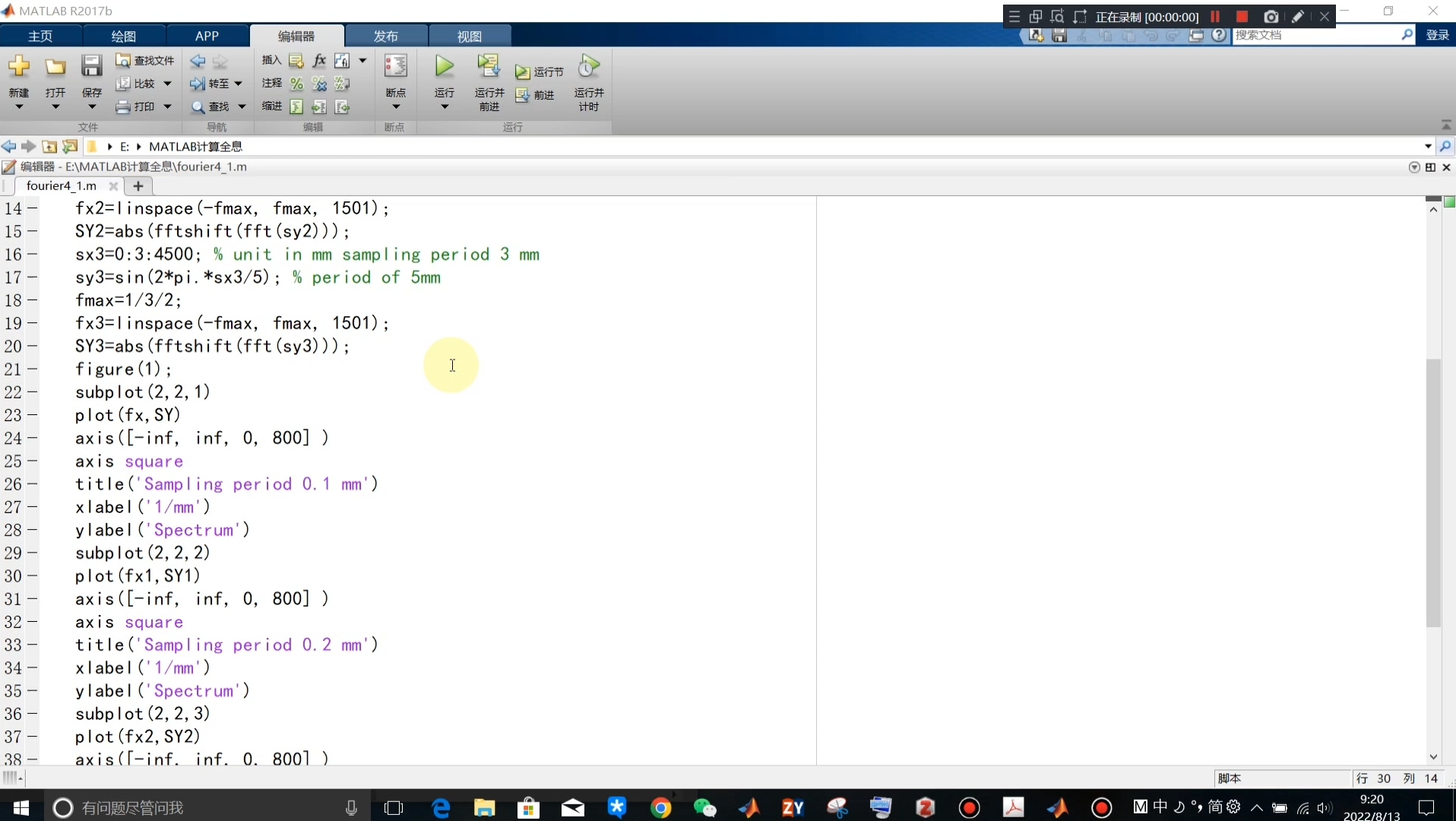Click the 登录 (Sign In) button
The image size is (1456, 821).
coord(1439,35)
